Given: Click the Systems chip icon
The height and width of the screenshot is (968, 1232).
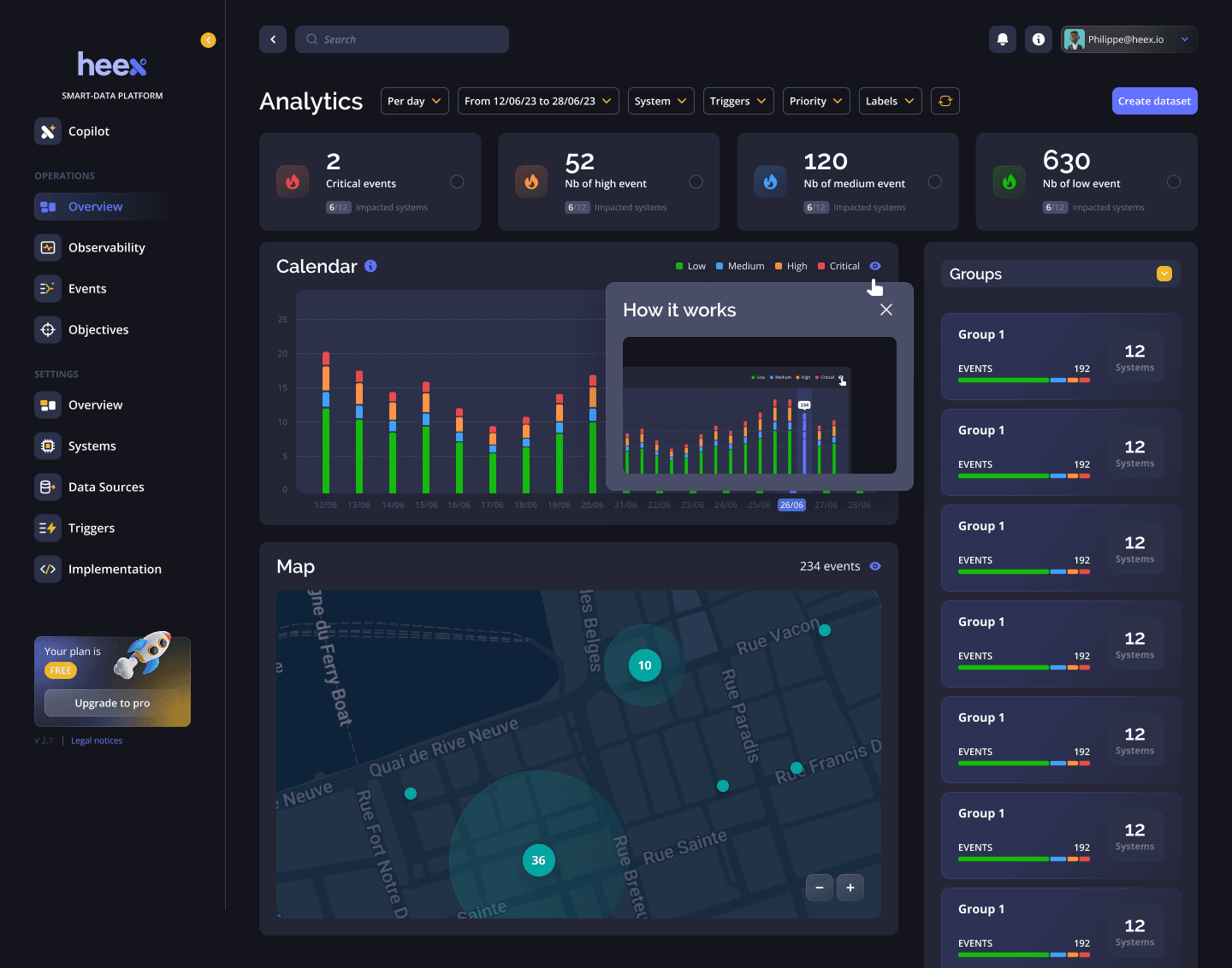Looking at the screenshot, I should tap(48, 446).
